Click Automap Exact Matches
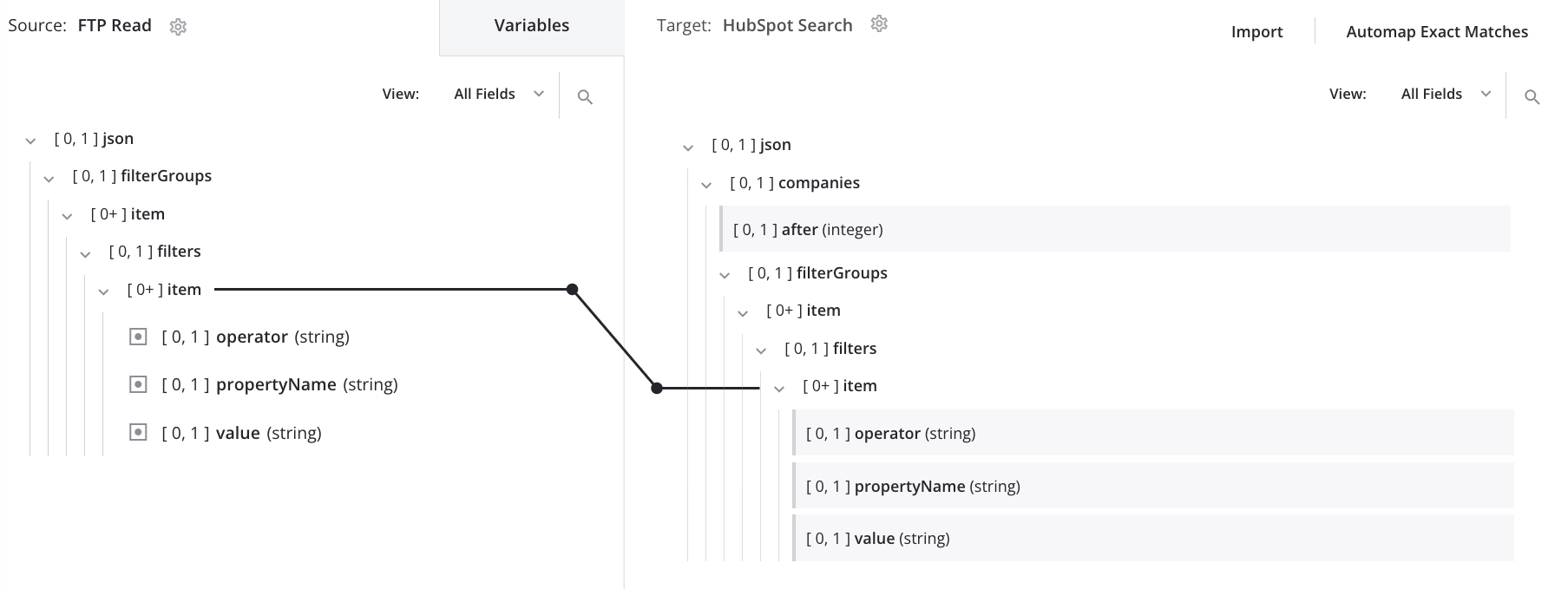Screen dimensions: 1568x589 (x=1438, y=31)
